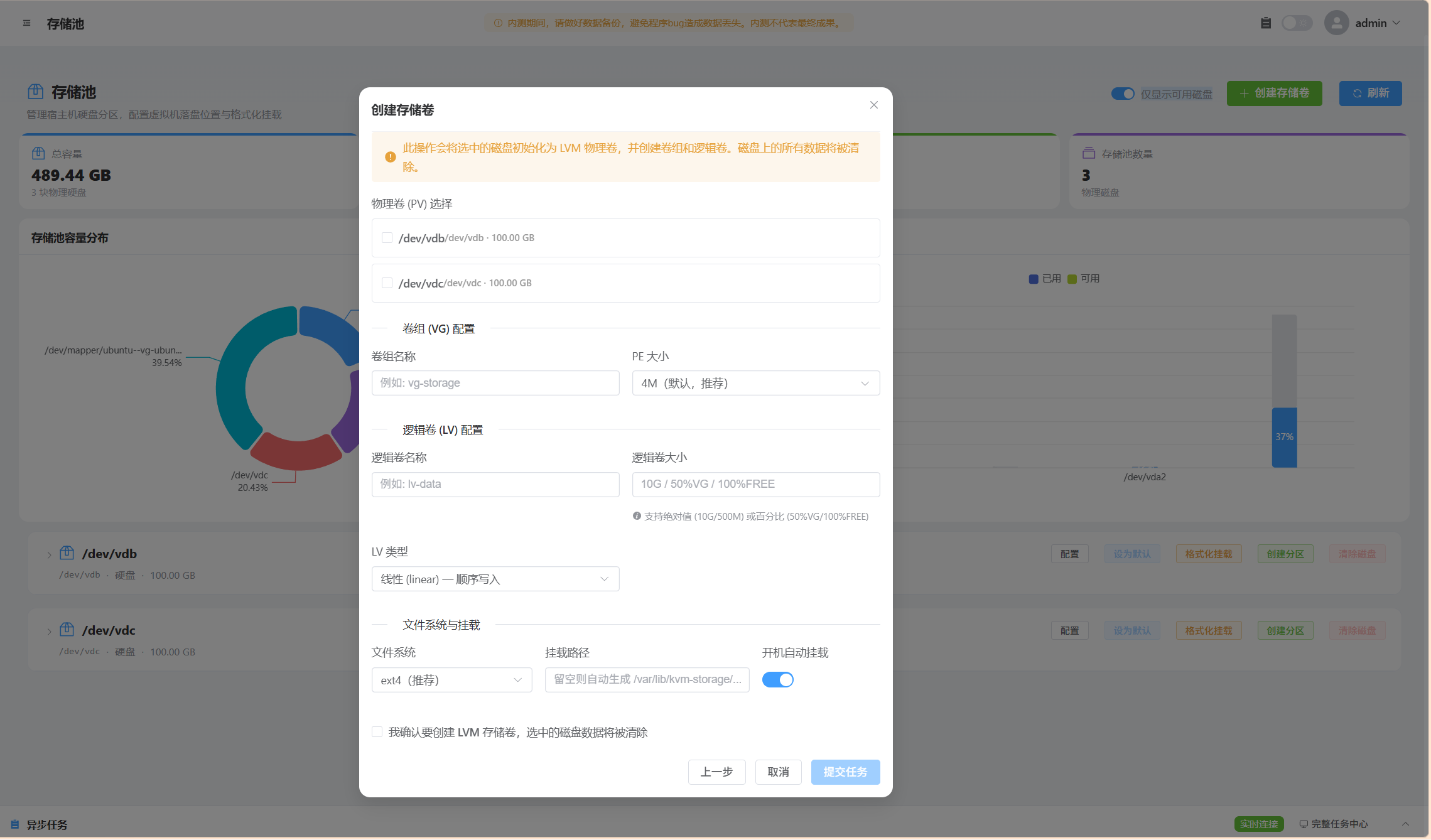Click the storage pool box icon by title
Viewport: 1431px width, 840px height.
pyautogui.click(x=36, y=92)
